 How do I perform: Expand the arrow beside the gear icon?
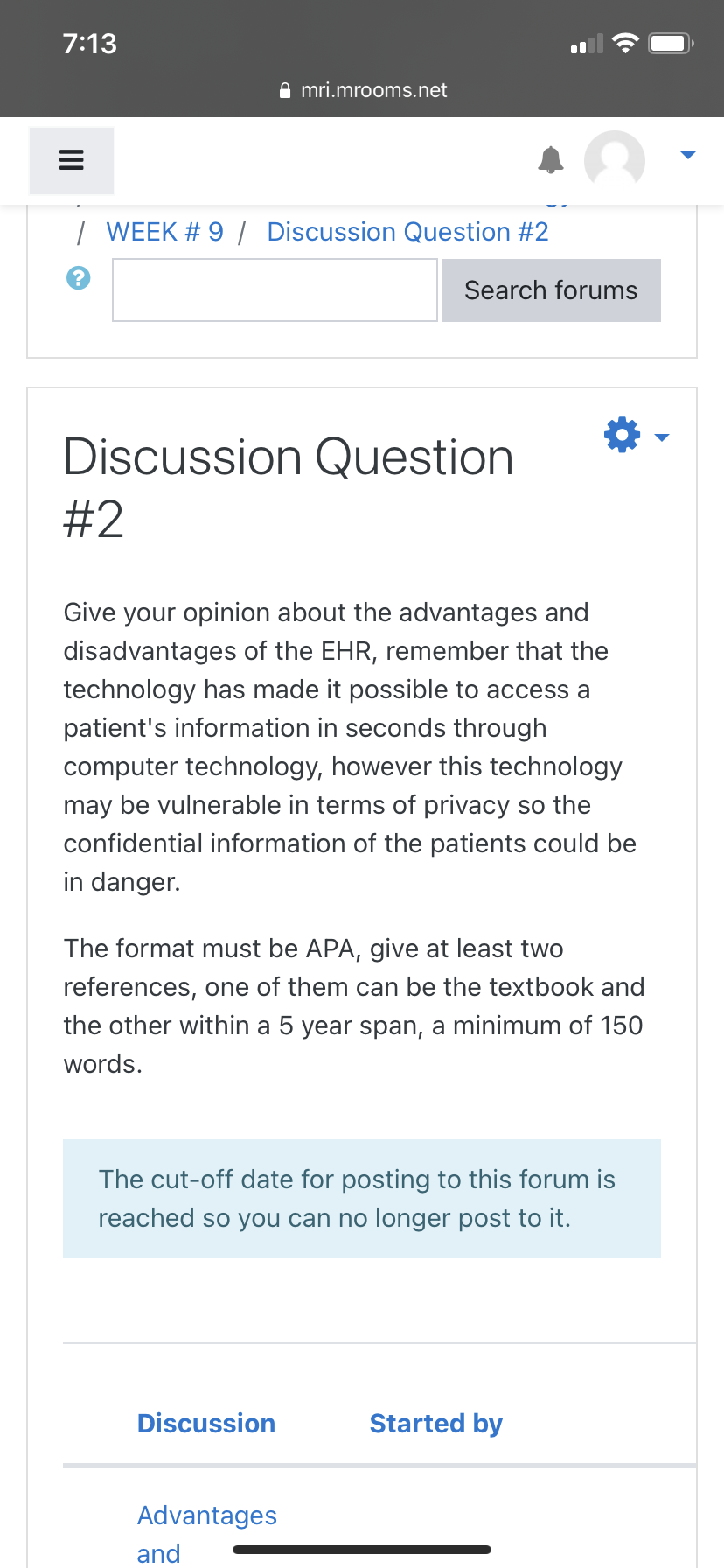(662, 437)
